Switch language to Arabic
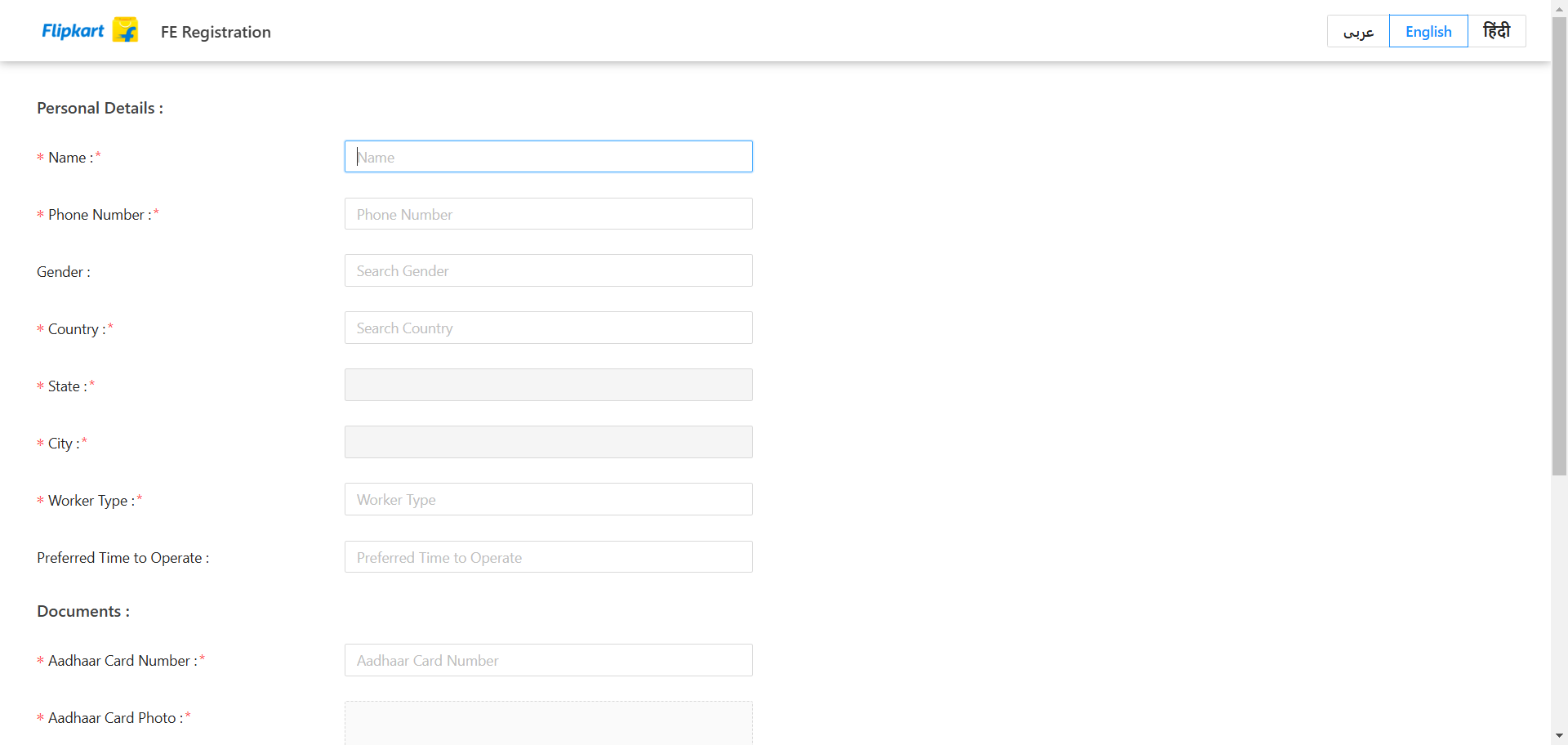The width and height of the screenshot is (1568, 745). tap(1358, 32)
